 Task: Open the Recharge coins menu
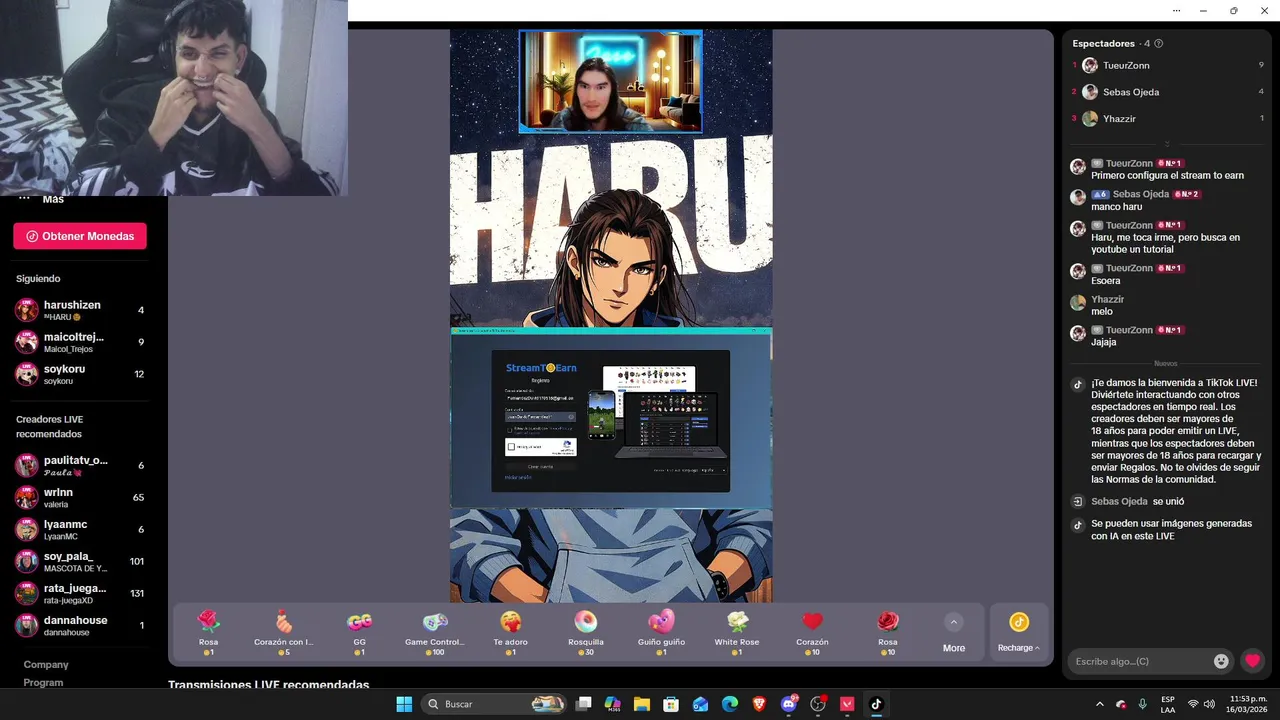coord(1018,633)
